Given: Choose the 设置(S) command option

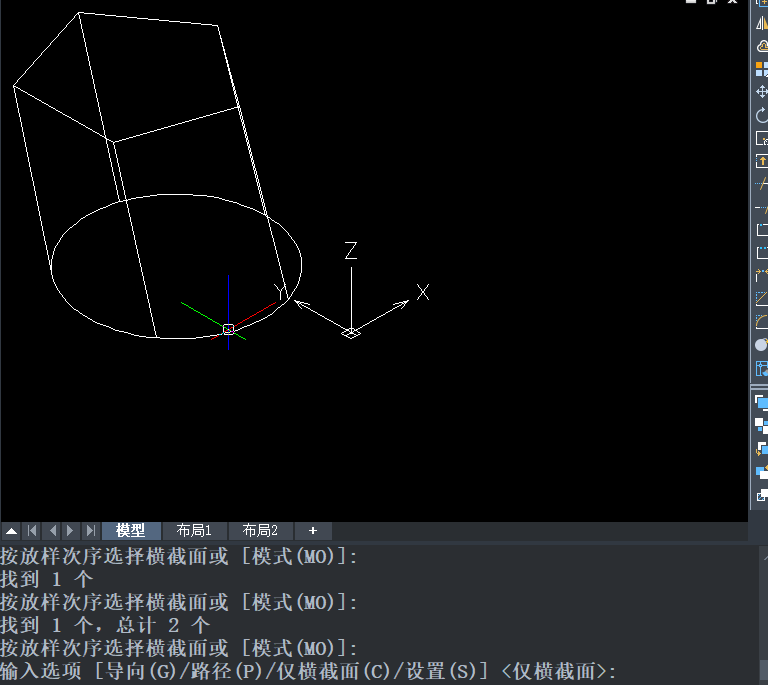Looking at the screenshot, I should click(441, 671).
